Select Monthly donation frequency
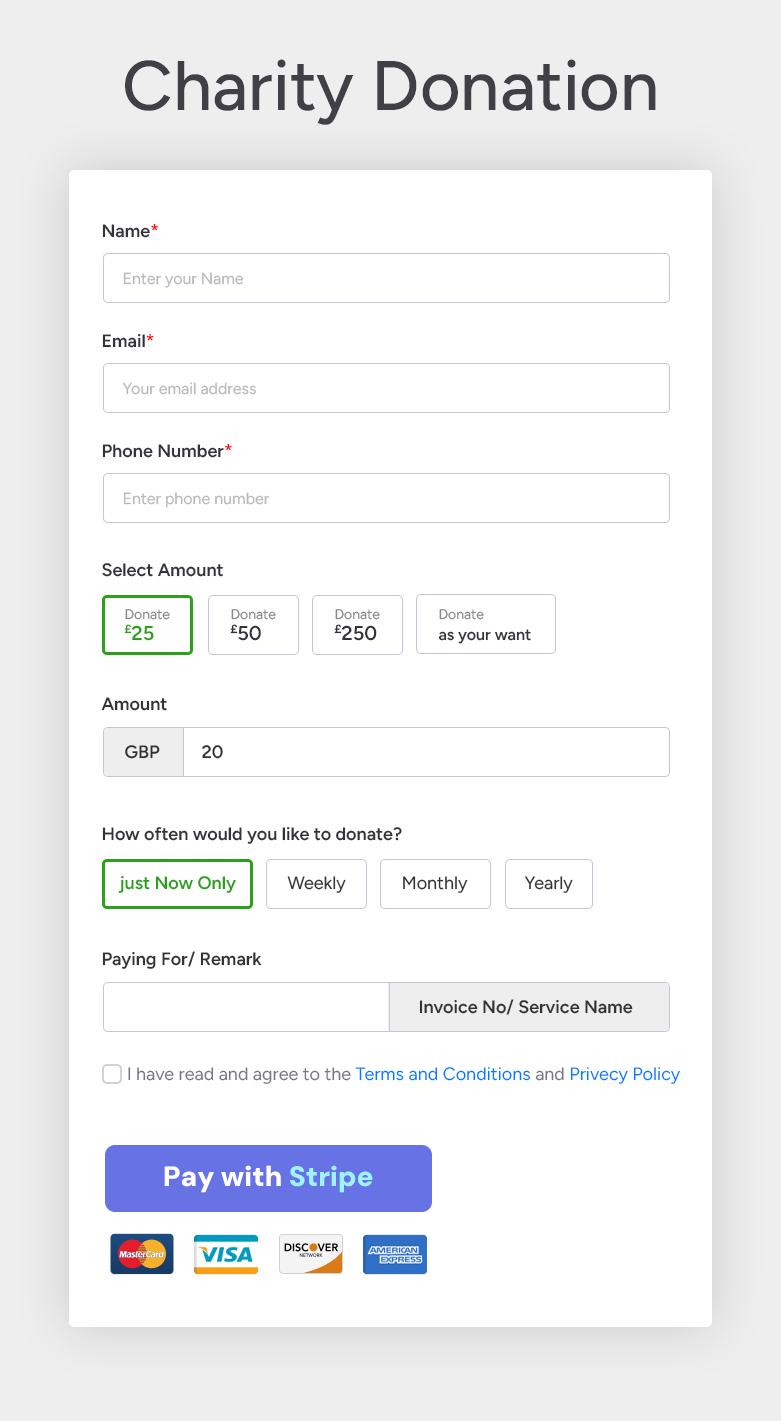Viewport: 781px width, 1421px height. point(435,884)
